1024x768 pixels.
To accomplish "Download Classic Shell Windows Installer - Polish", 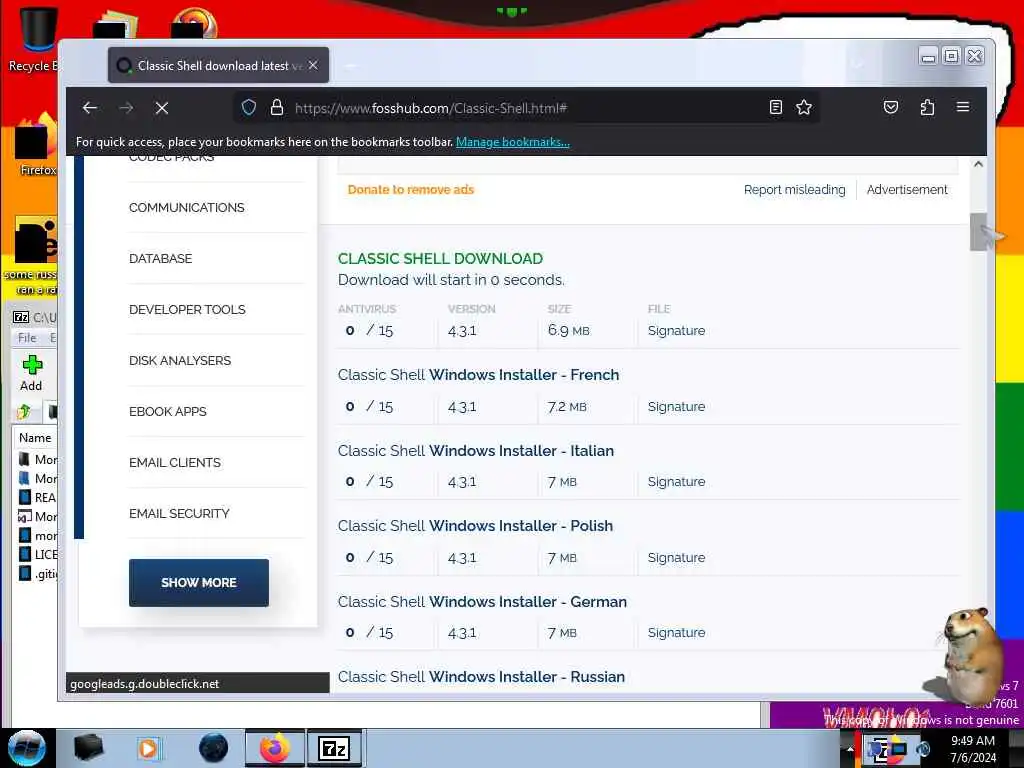I will pos(475,526).
